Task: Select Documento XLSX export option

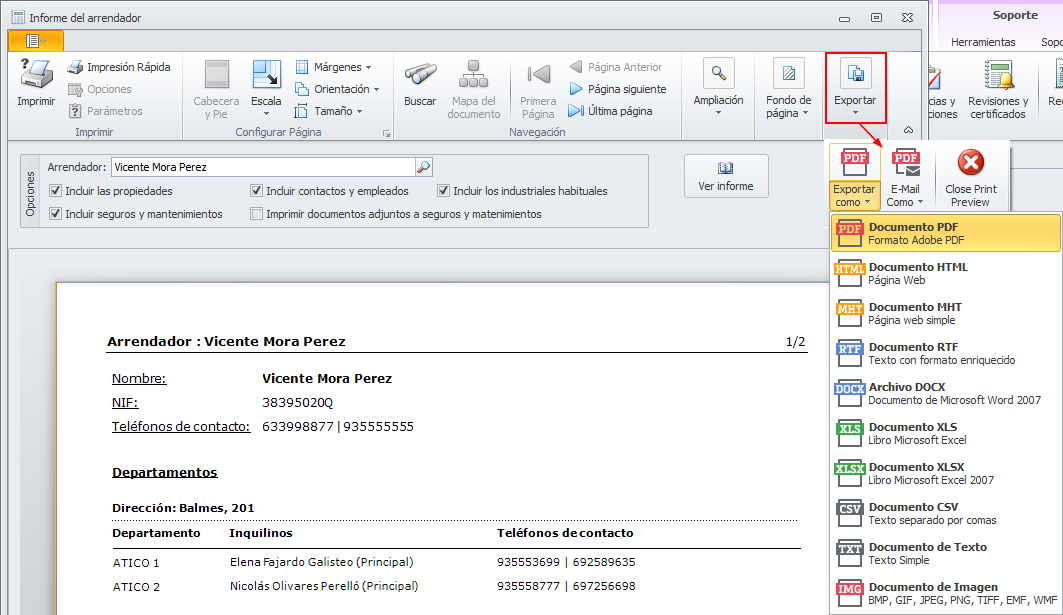Action: click(946, 473)
